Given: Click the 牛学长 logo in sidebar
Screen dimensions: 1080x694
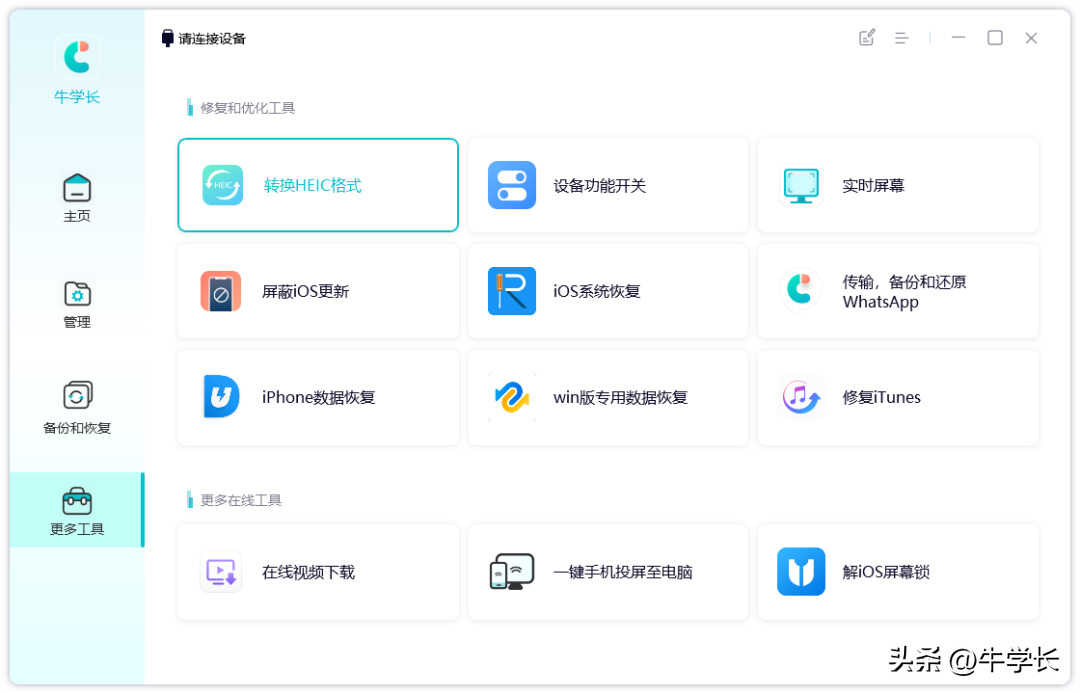Looking at the screenshot, I should point(77,56).
